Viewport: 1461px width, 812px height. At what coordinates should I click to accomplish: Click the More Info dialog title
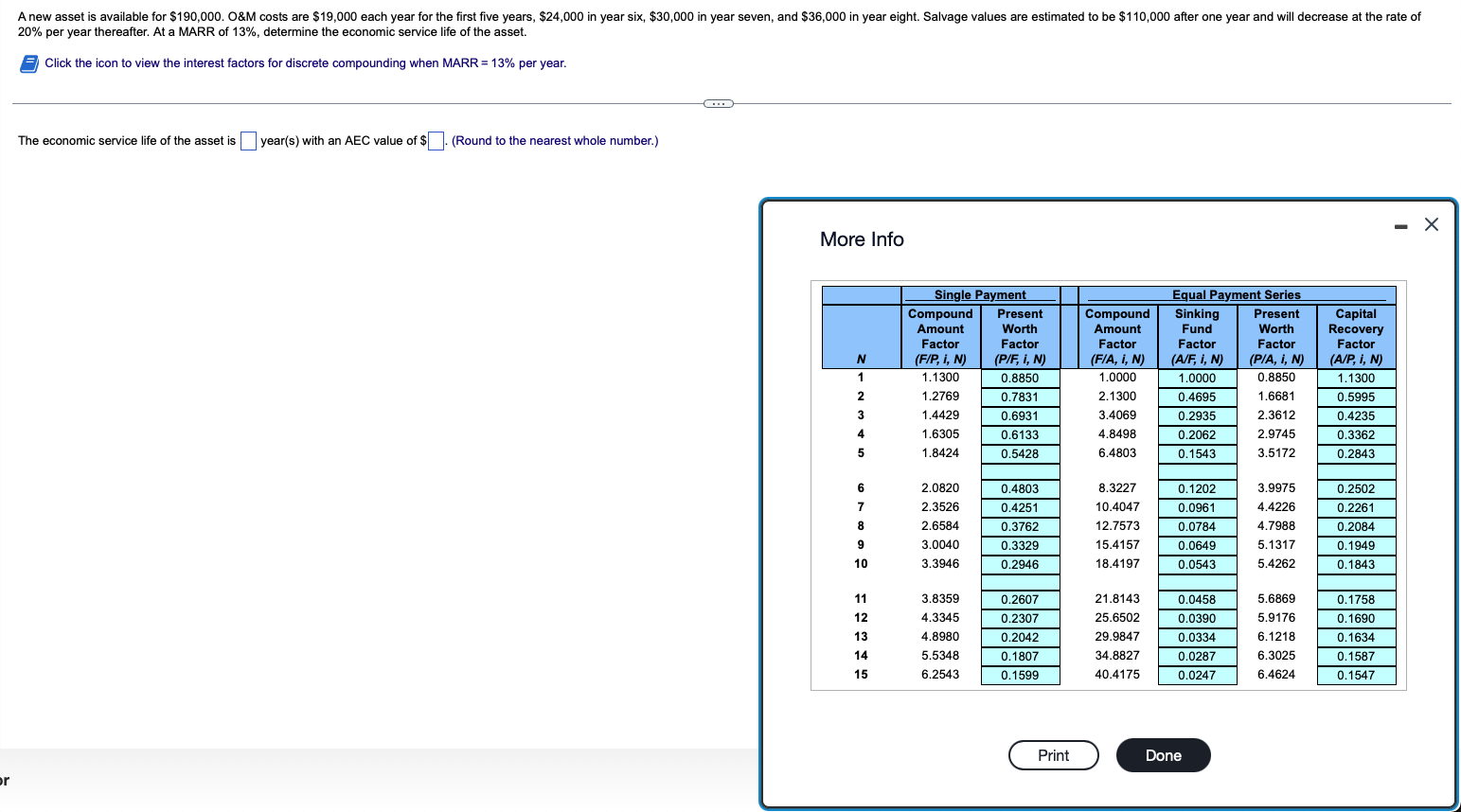pos(861,239)
